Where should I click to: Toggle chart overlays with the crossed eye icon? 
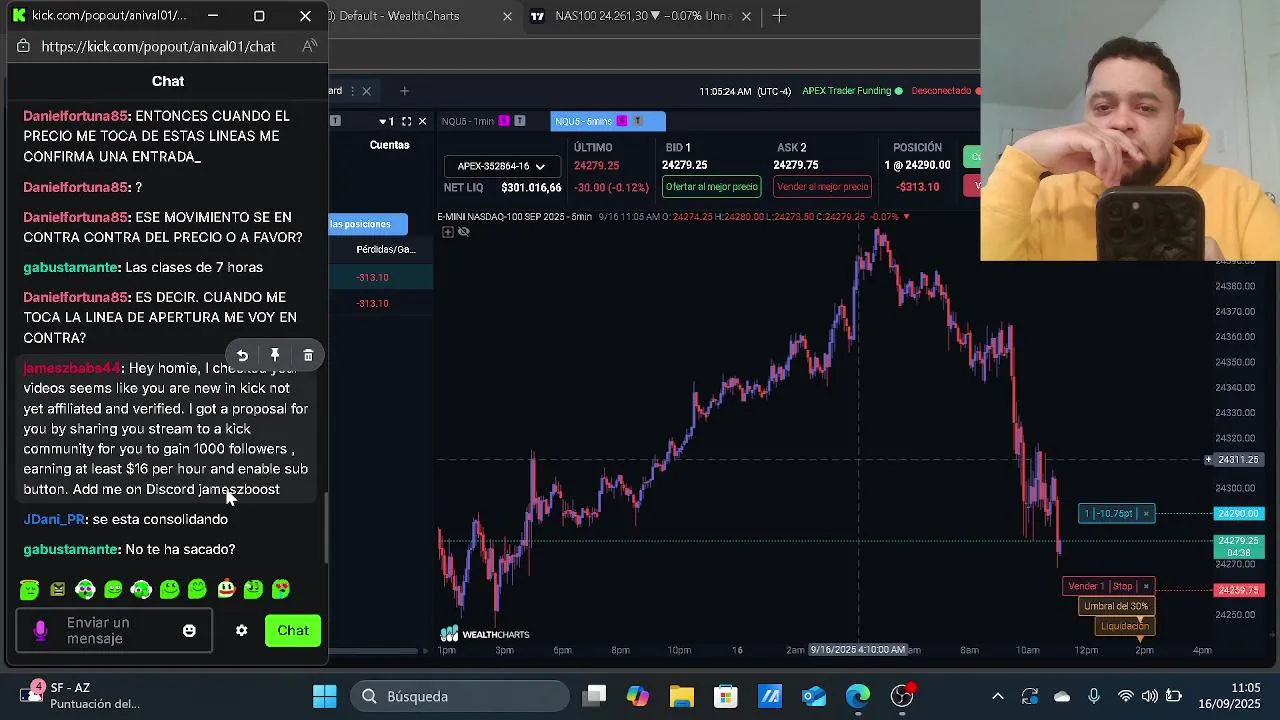463,232
